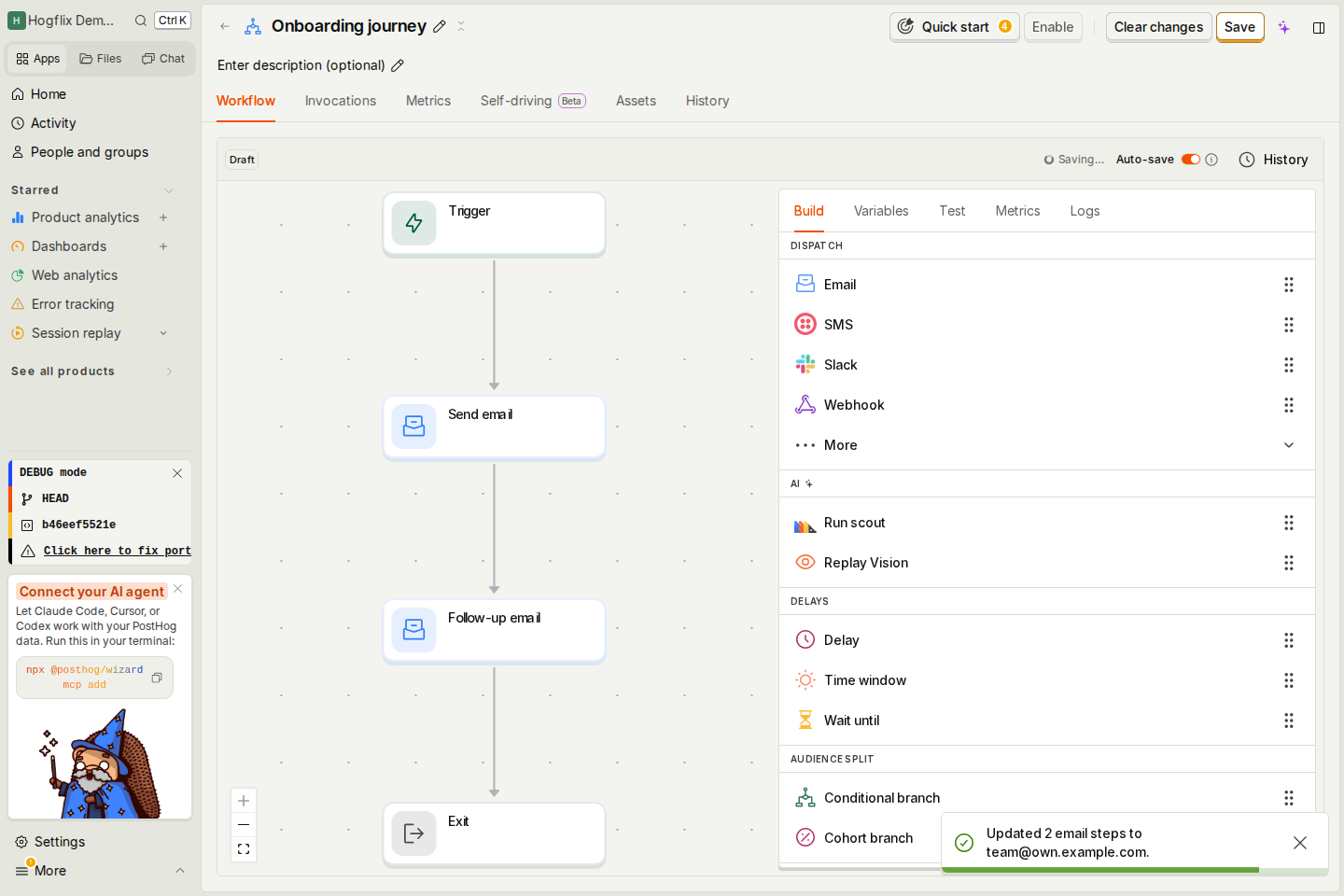The width and height of the screenshot is (1344, 896).
Task: Close the Updated email steps toast
Action: click(1300, 843)
